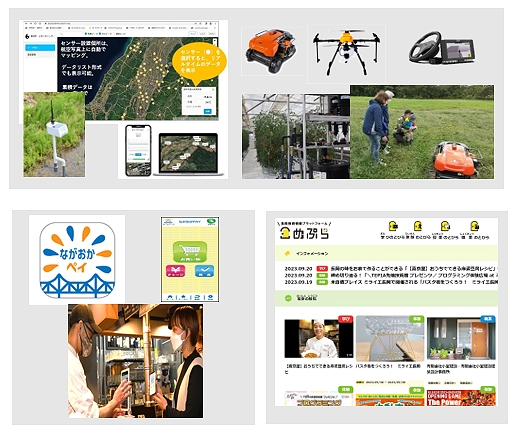The width and height of the screenshot is (513, 431).
Task: Select the orange robot mower image
Action: (x=271, y=51)
